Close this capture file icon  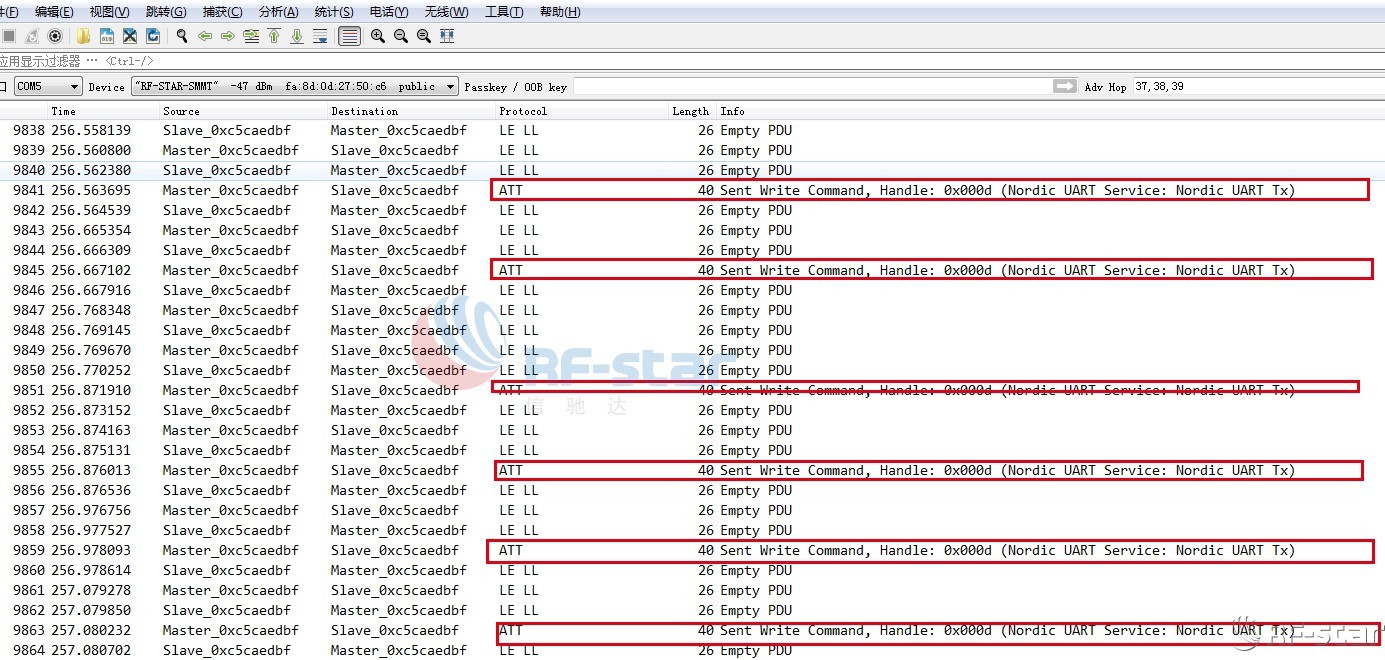tap(130, 36)
